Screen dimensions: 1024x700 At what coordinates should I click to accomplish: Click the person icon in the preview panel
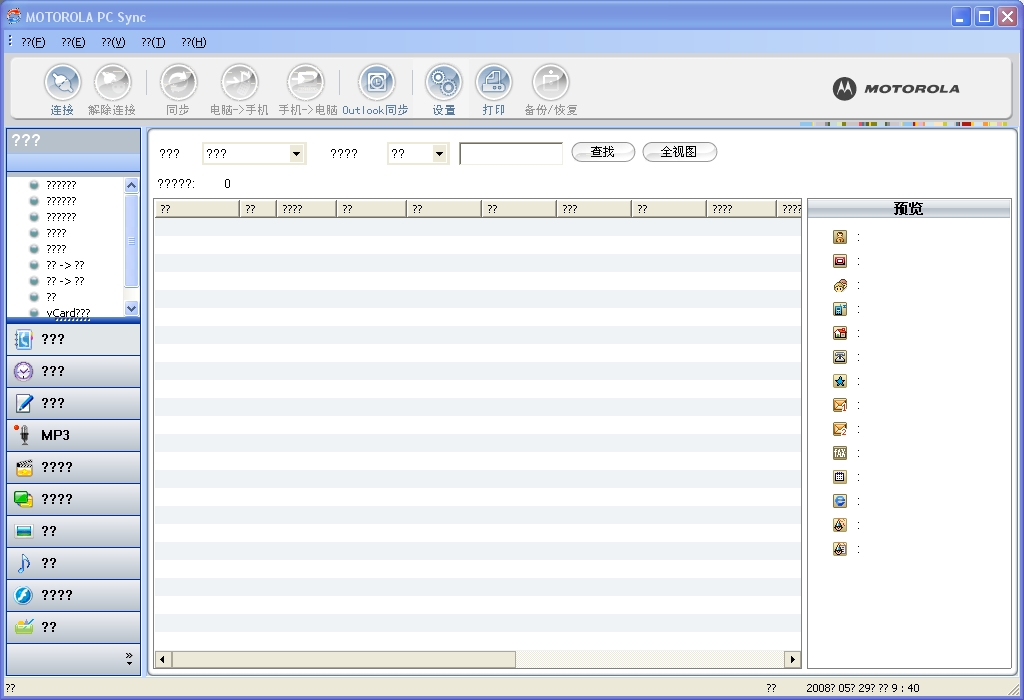[840, 237]
